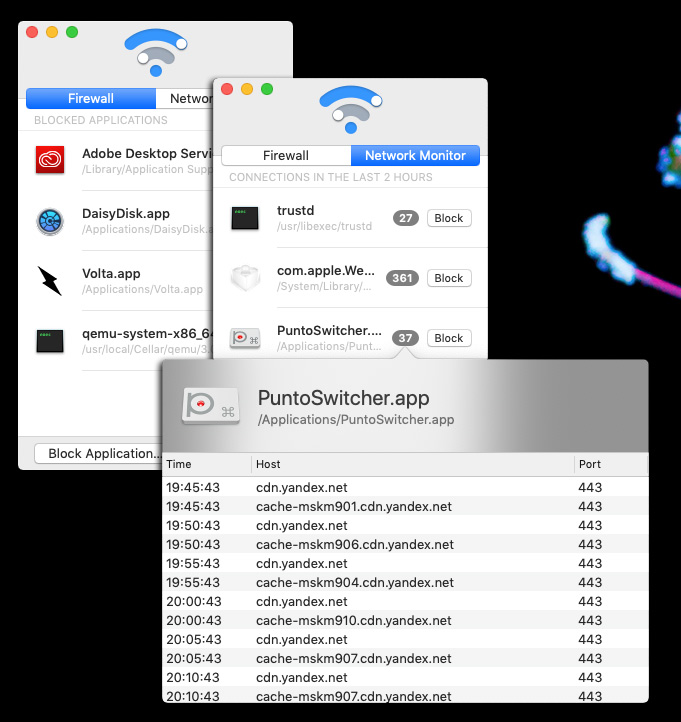
Task: Select cdn.yandex.net row at 20:10:43
Action: (x=405, y=677)
